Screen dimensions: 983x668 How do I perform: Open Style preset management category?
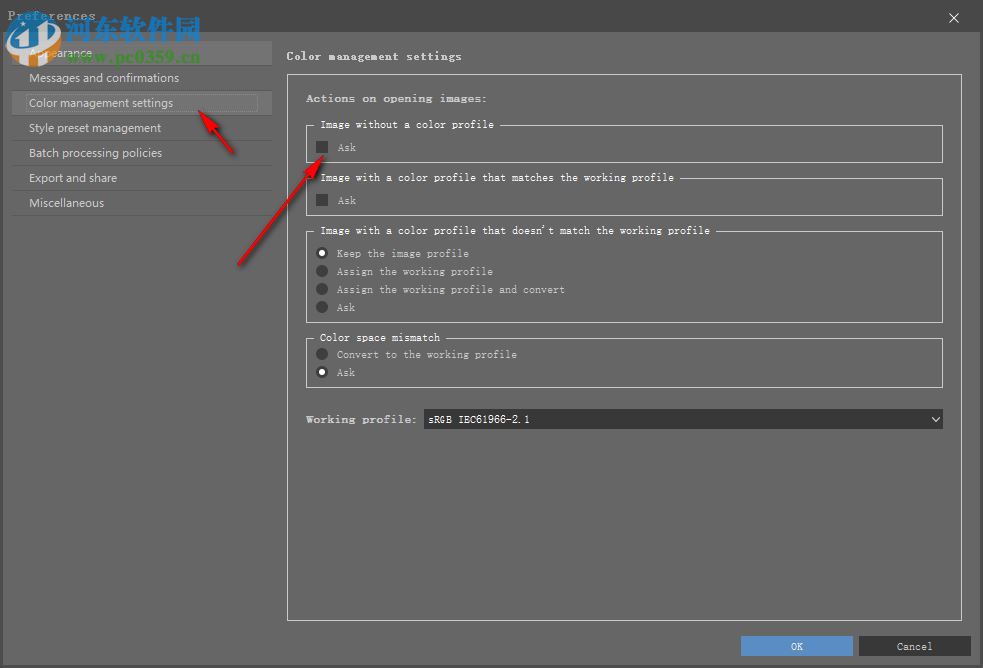pos(142,128)
